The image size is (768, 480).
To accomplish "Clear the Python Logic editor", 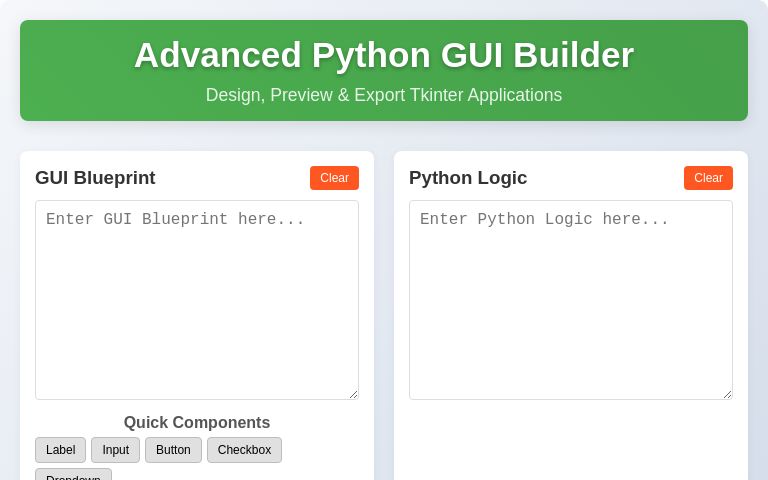I will [708, 178].
